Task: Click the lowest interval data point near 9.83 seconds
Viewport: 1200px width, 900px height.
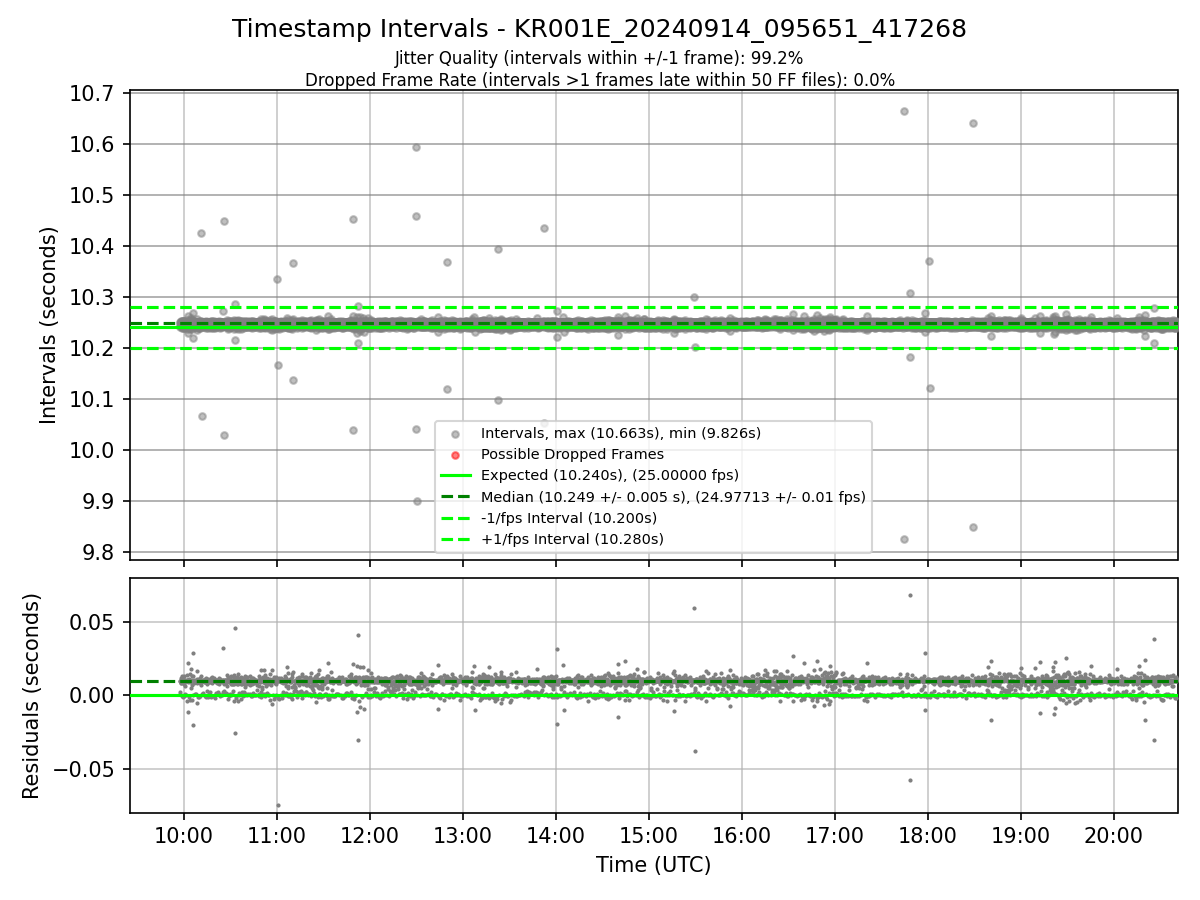Action: 904,539
